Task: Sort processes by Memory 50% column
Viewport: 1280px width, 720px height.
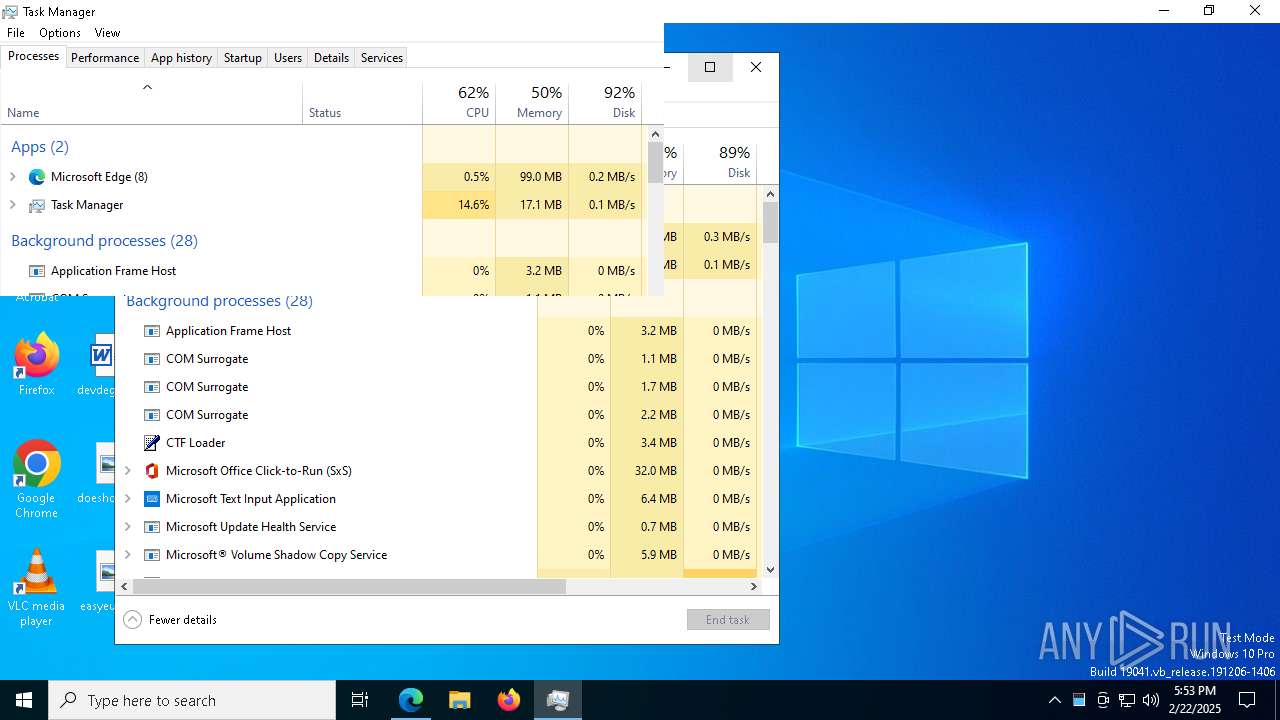Action: [x=532, y=103]
